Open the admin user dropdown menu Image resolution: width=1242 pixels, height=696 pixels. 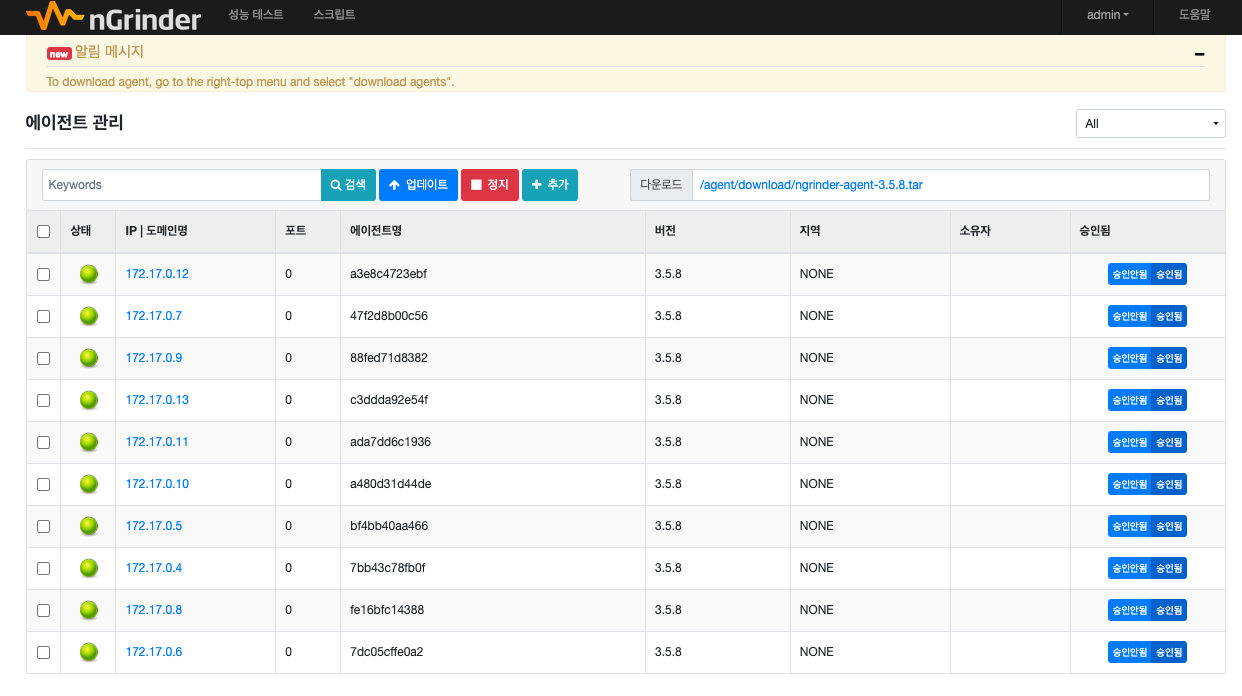click(x=1107, y=15)
